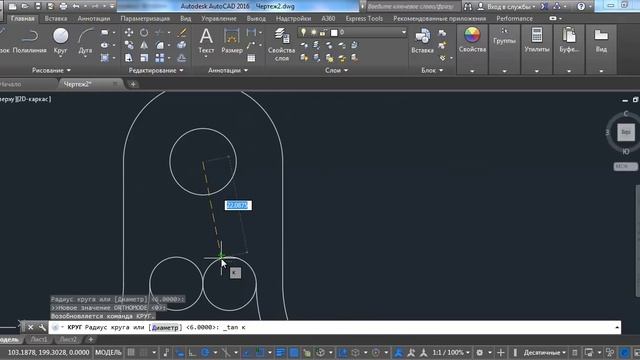Select the Scale tool in Редактирование
Screen dimensions: 640x360
click(x=144, y=58)
